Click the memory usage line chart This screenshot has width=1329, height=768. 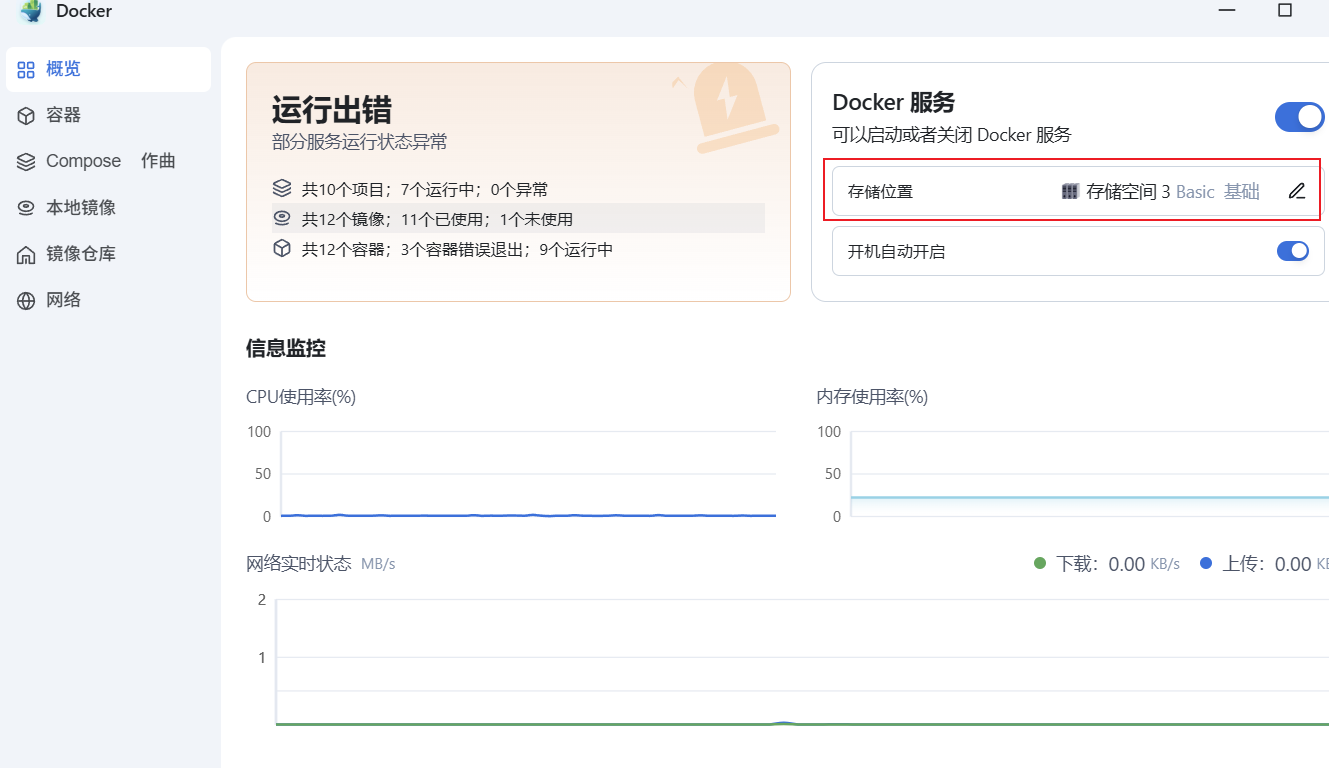[1072, 474]
